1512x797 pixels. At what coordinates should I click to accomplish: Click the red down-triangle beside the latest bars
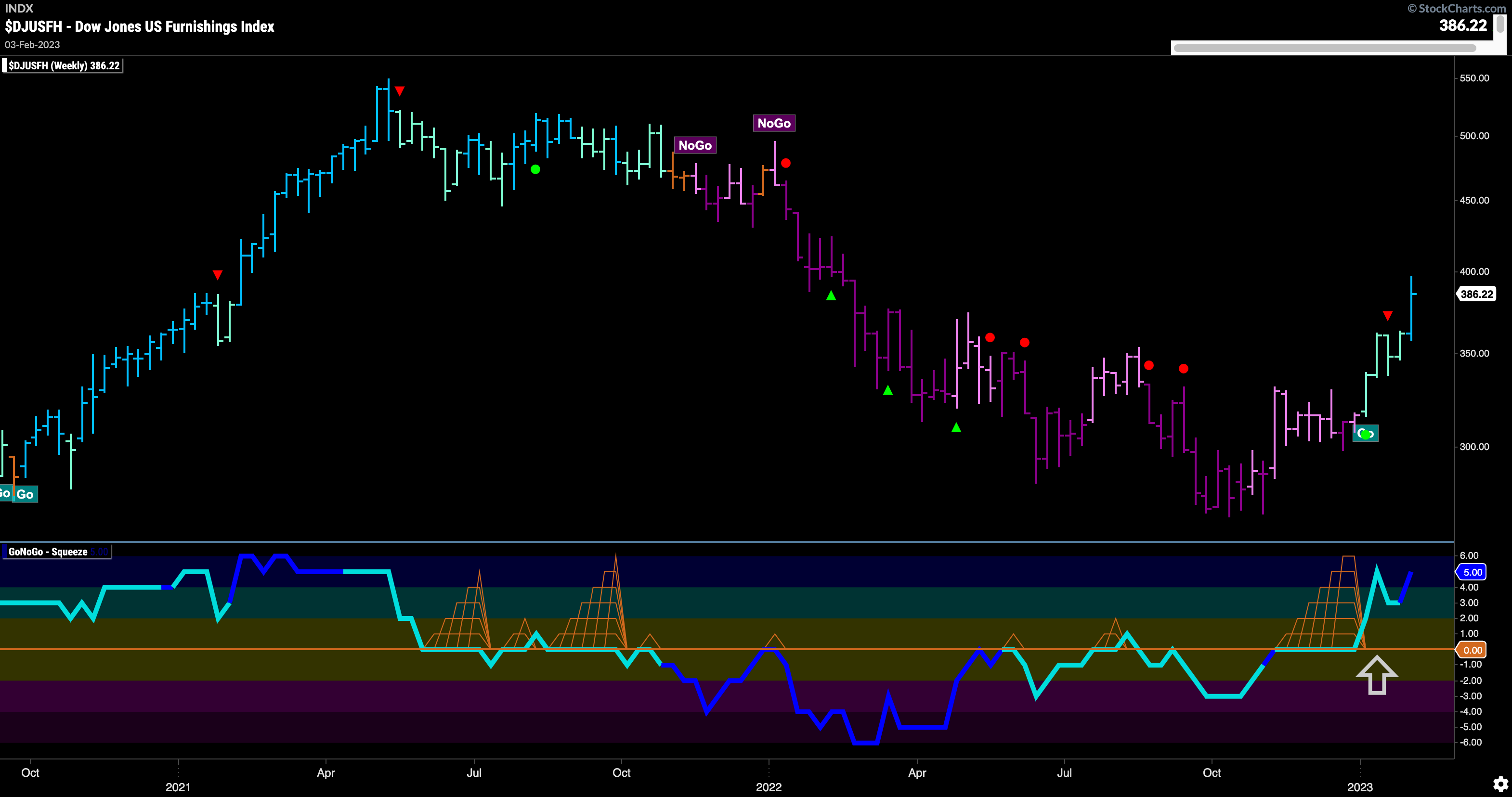tap(1388, 316)
